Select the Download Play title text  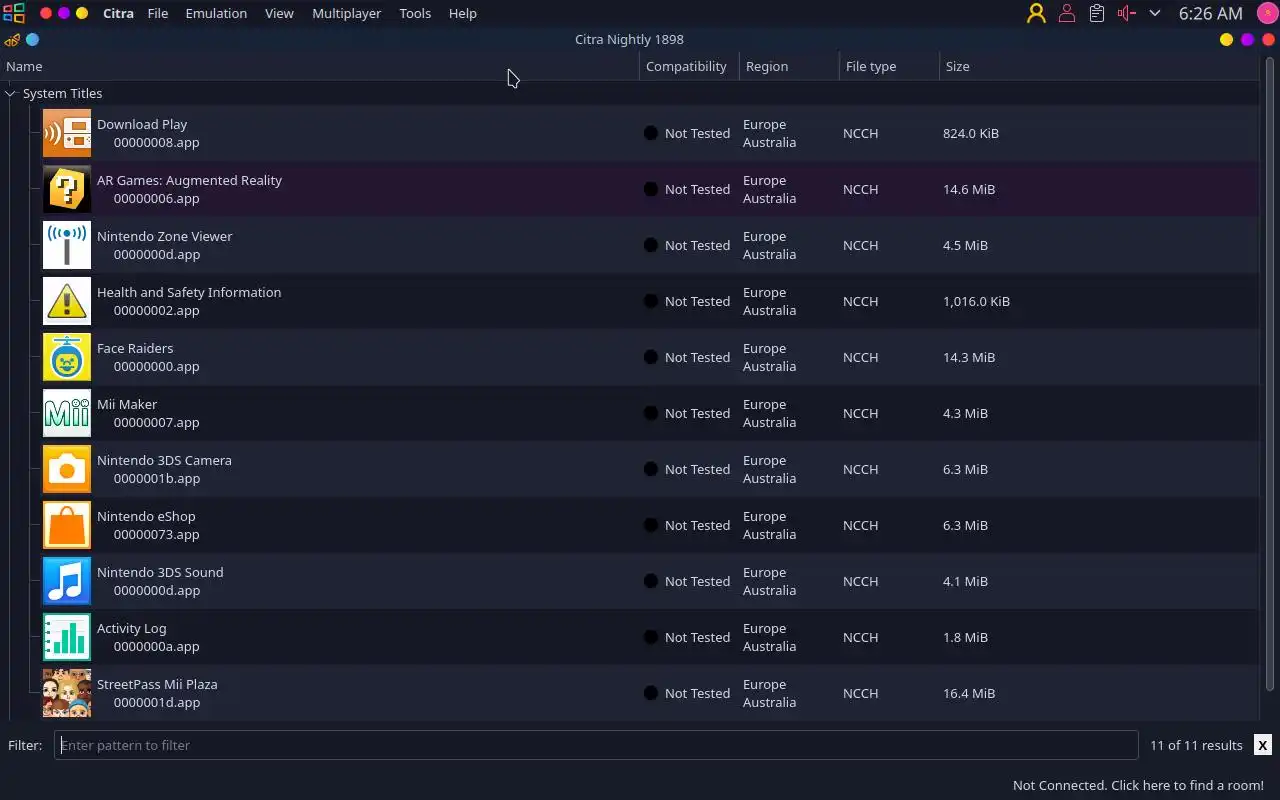[142, 124]
